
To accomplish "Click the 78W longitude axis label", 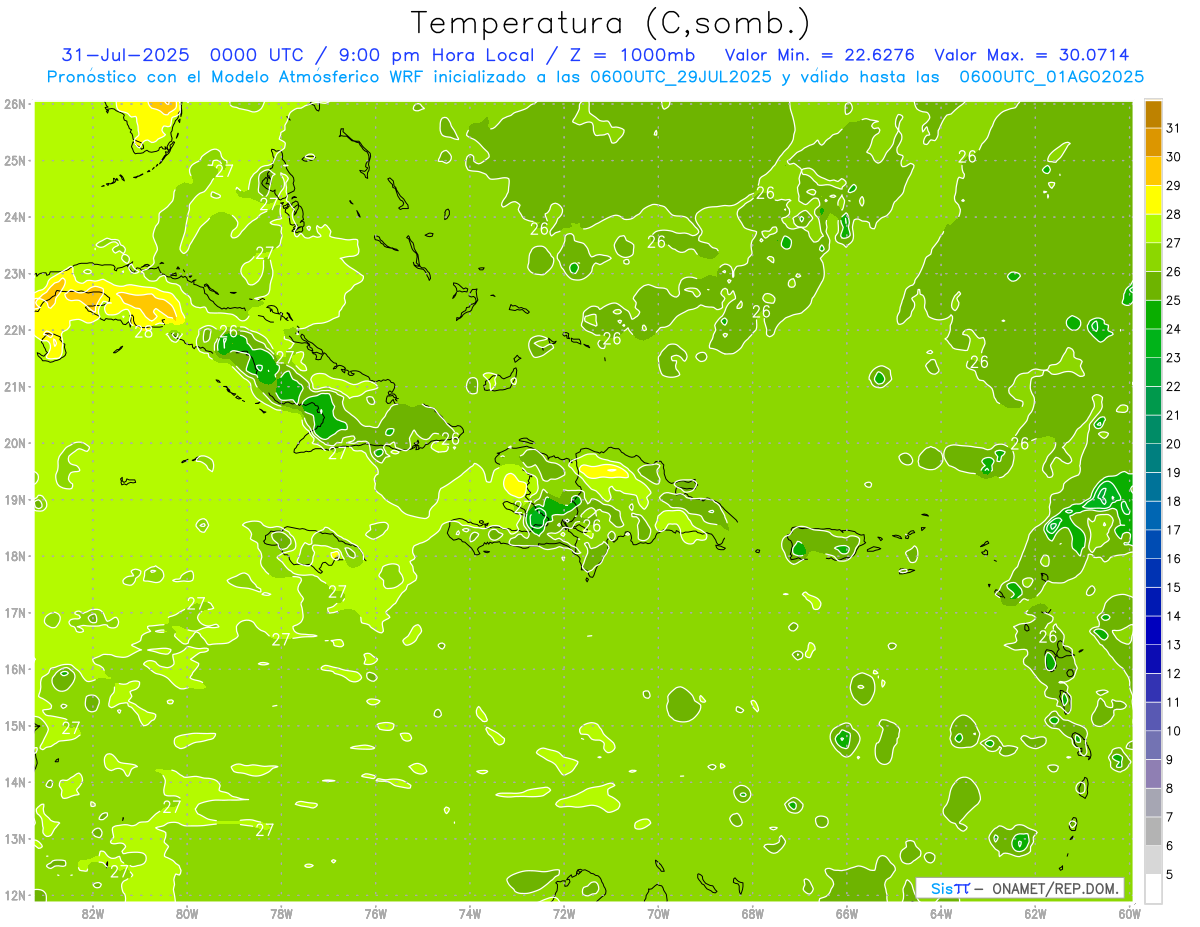I will (281, 913).
